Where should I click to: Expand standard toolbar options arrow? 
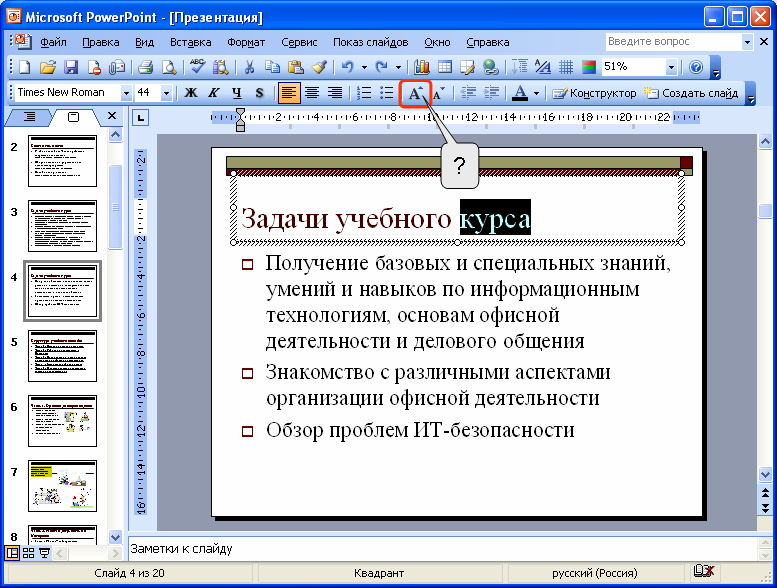(716, 67)
